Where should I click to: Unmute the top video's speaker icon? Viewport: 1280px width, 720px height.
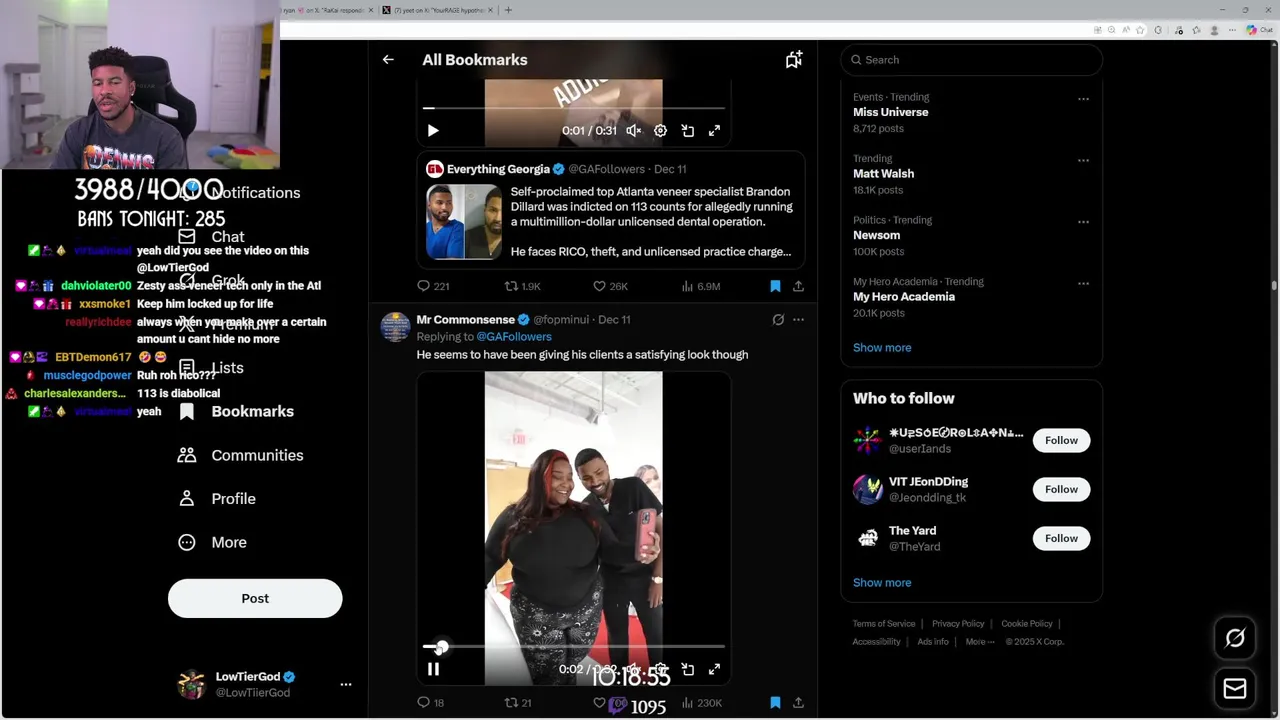coord(633,131)
